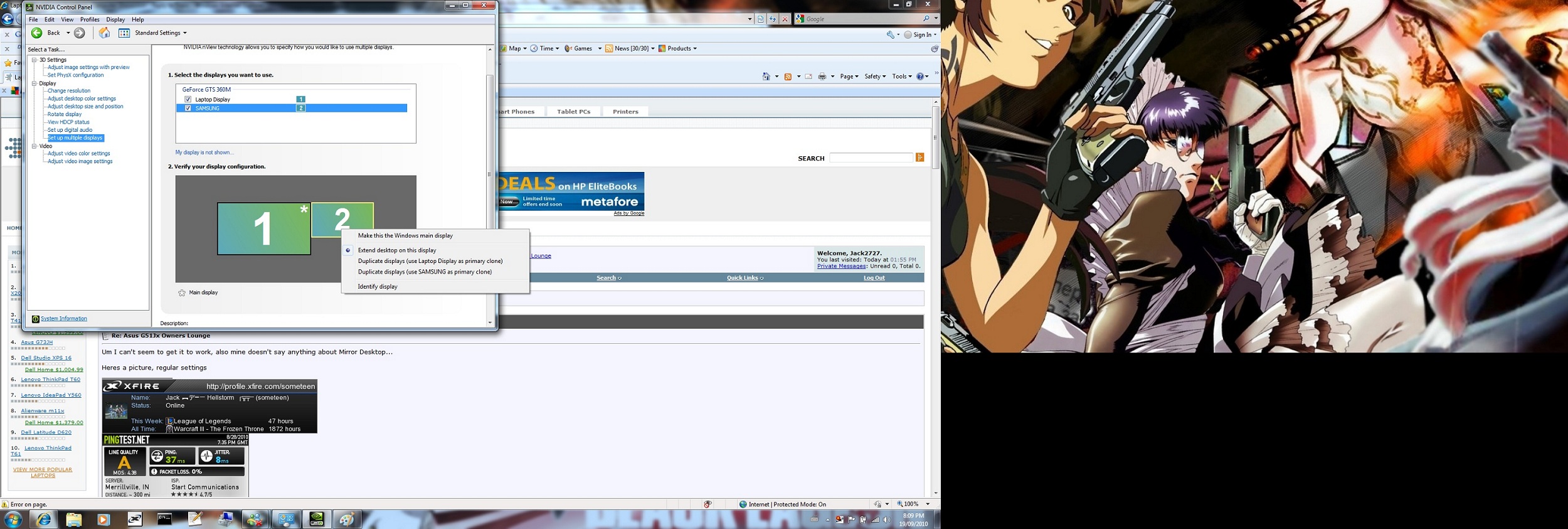1568x529 pixels.
Task: Uncheck the SAMSUNG display checkbox
Action: tap(188, 108)
